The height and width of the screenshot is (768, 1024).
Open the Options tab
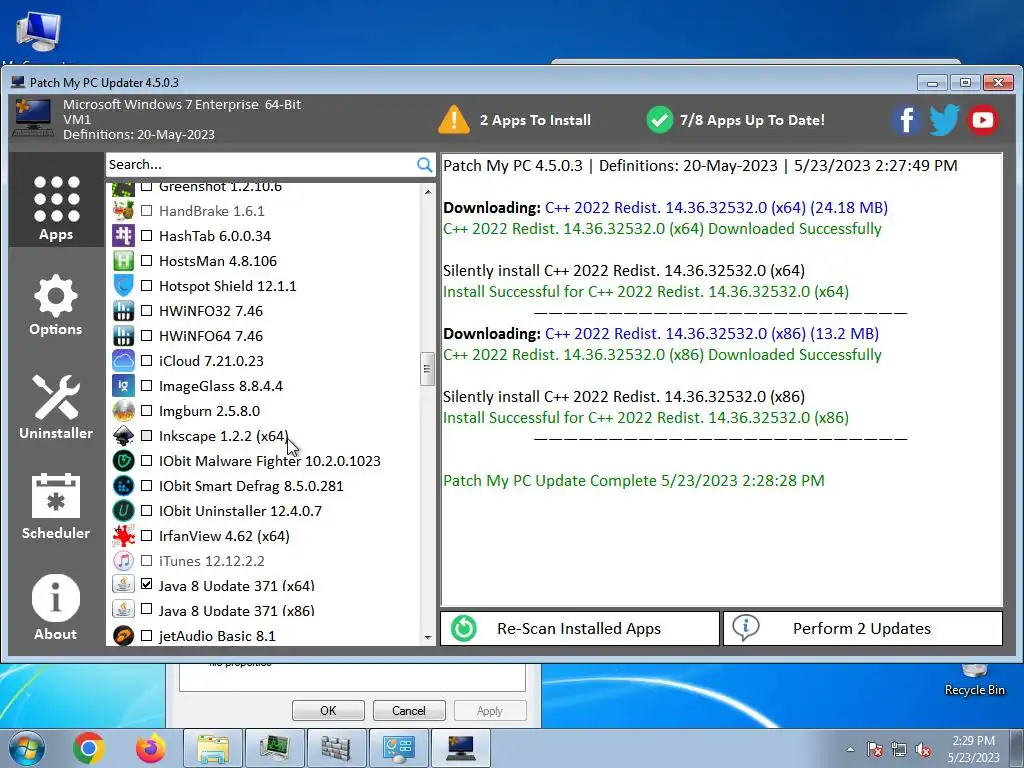56,304
